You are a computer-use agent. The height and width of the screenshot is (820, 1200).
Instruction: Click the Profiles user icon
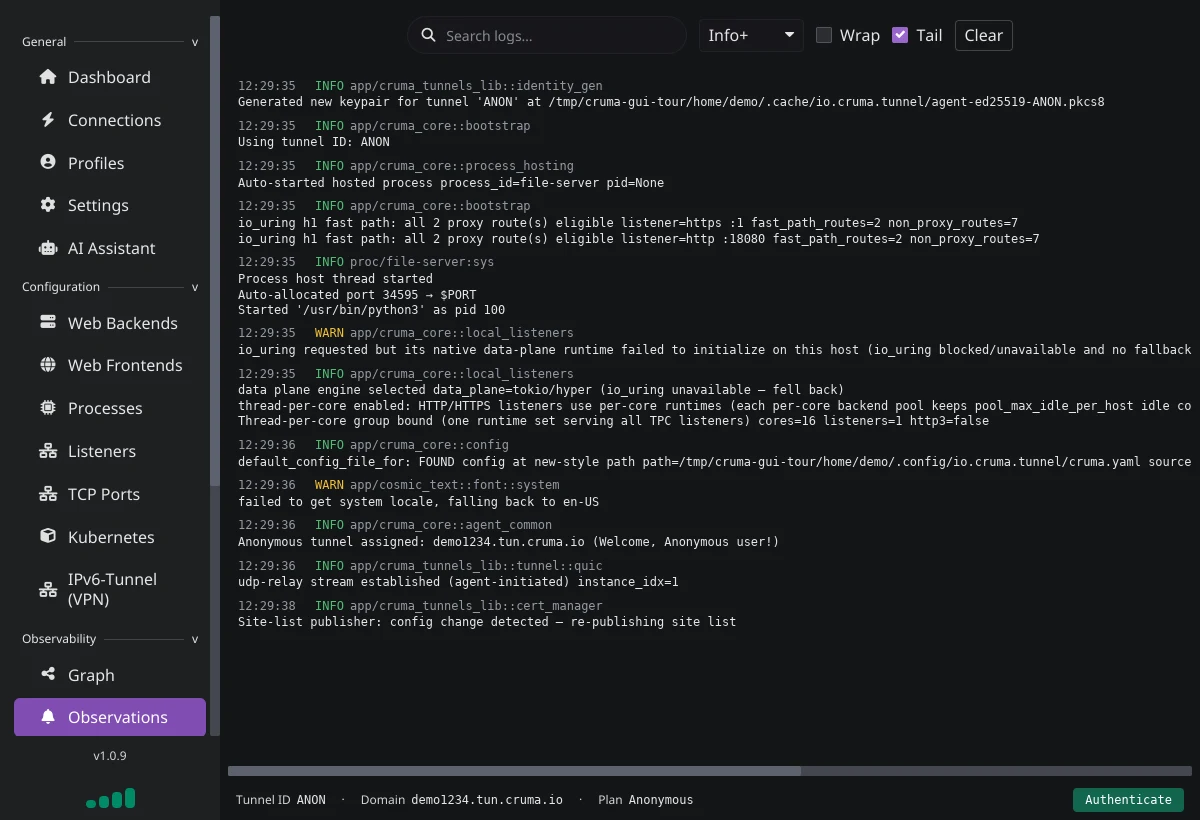47,163
